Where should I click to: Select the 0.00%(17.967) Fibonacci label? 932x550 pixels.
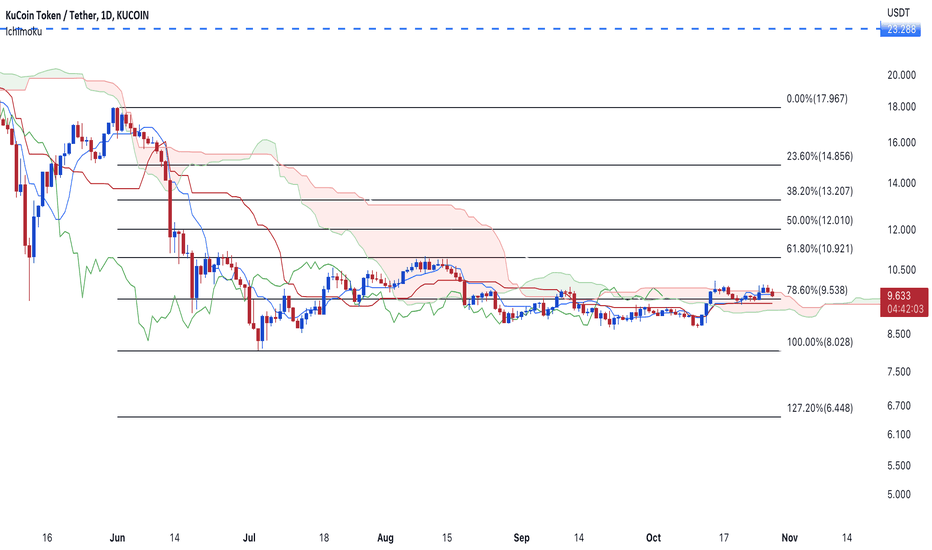[x=817, y=99]
